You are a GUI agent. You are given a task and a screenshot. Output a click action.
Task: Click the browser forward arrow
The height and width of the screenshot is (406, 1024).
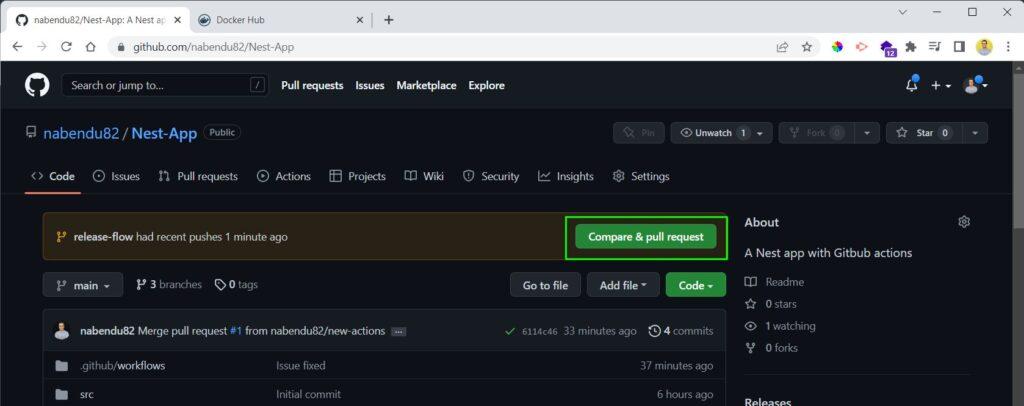coord(42,47)
